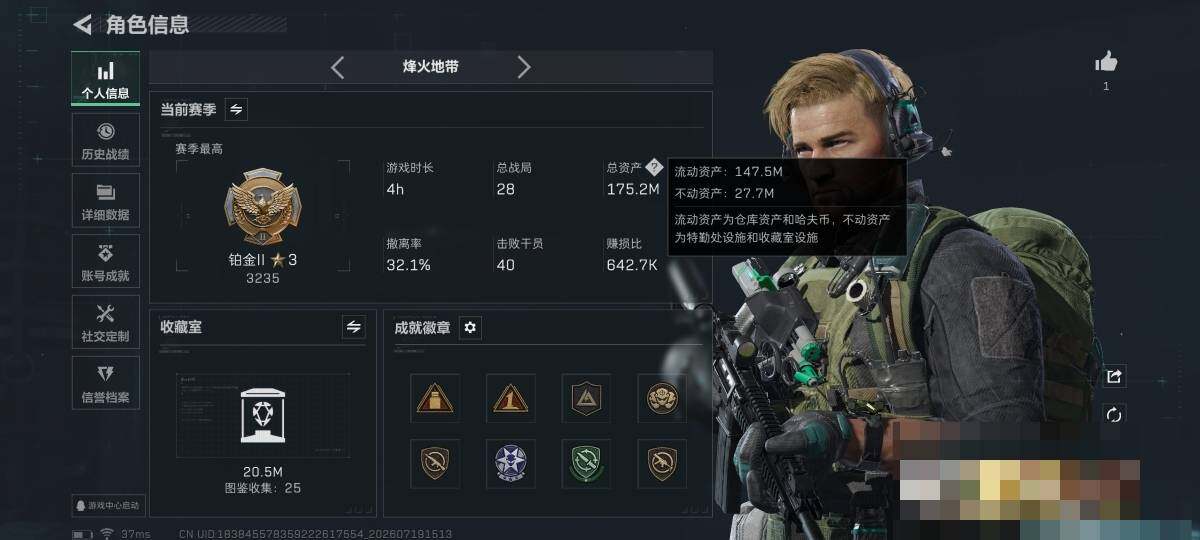Viewport: 1200px width, 540px height.
Task: Toggle the season switch icon beside 当前赛季
Action: tap(236, 109)
